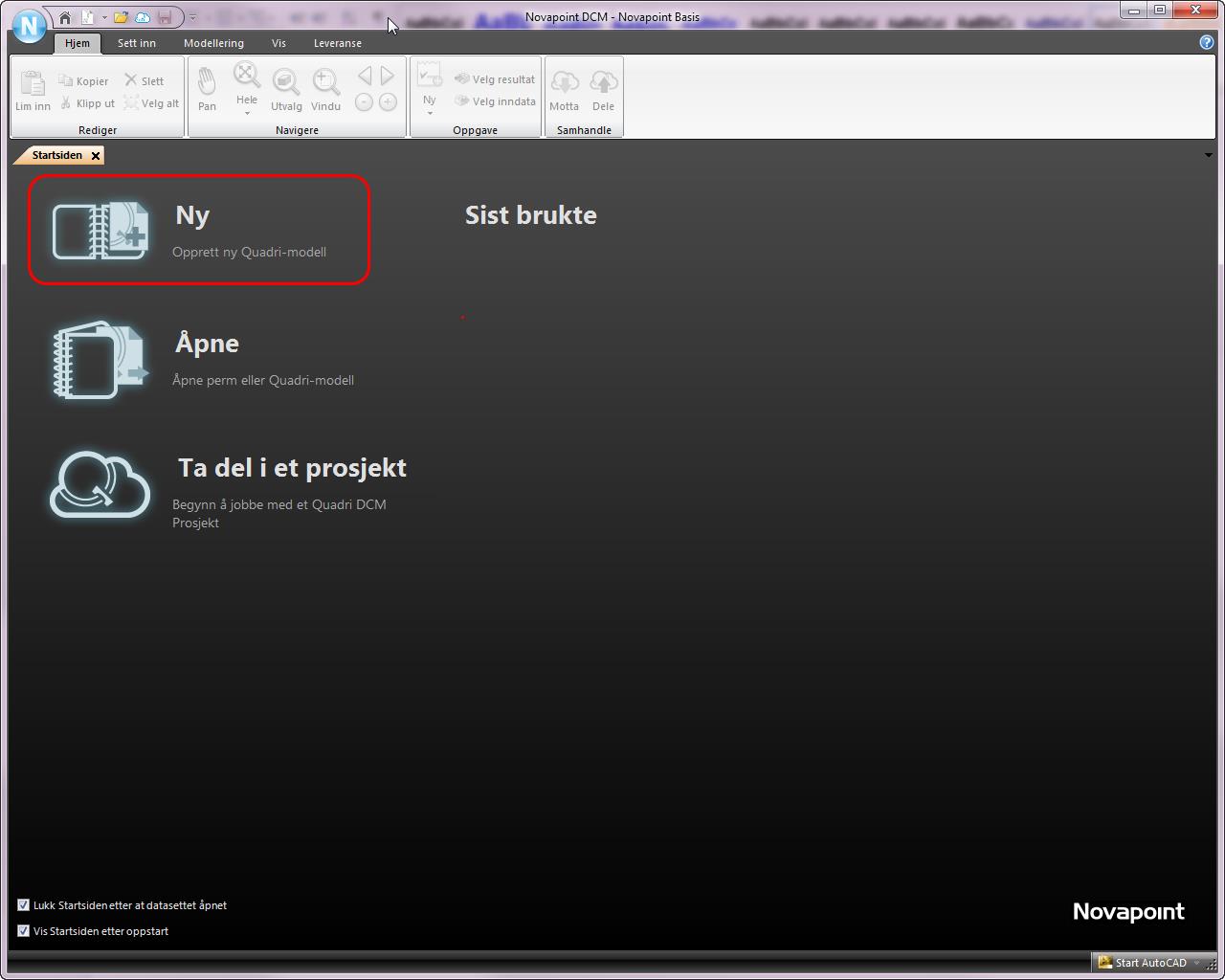The height and width of the screenshot is (980, 1225).
Task: Click Åpne to open a binder or model
Action: click(x=207, y=343)
